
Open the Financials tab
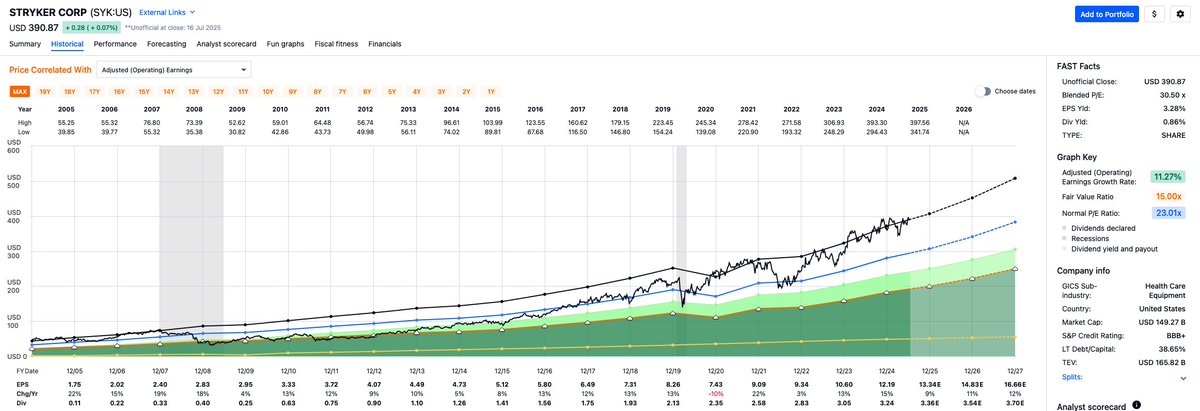tap(385, 44)
